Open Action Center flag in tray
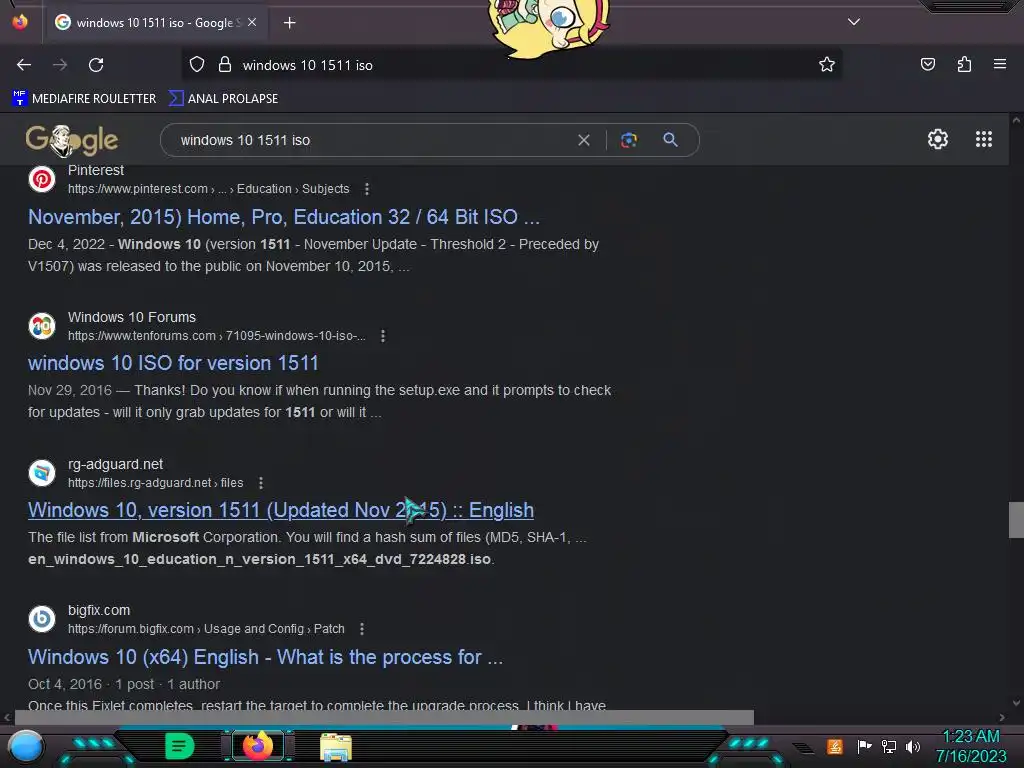Screen dimensions: 1024x768 pos(864,746)
